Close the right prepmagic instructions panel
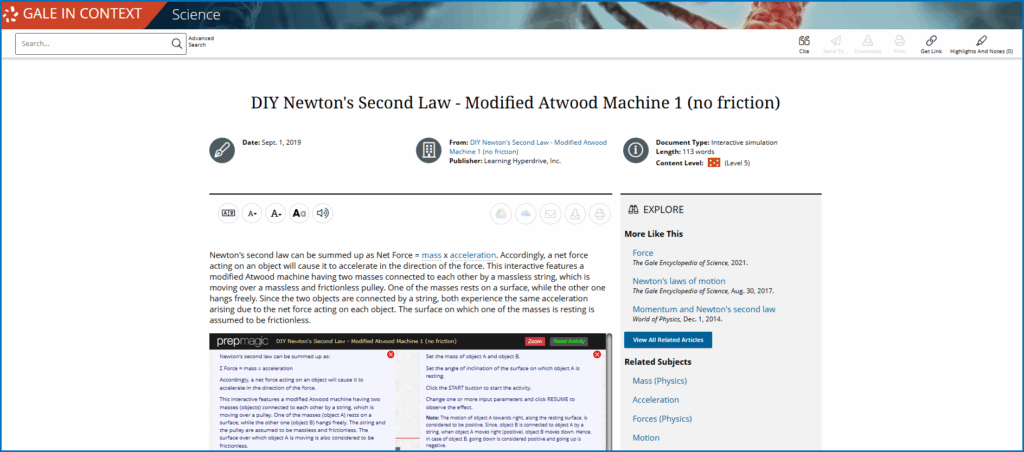This screenshot has width=1024, height=452. coord(599,355)
